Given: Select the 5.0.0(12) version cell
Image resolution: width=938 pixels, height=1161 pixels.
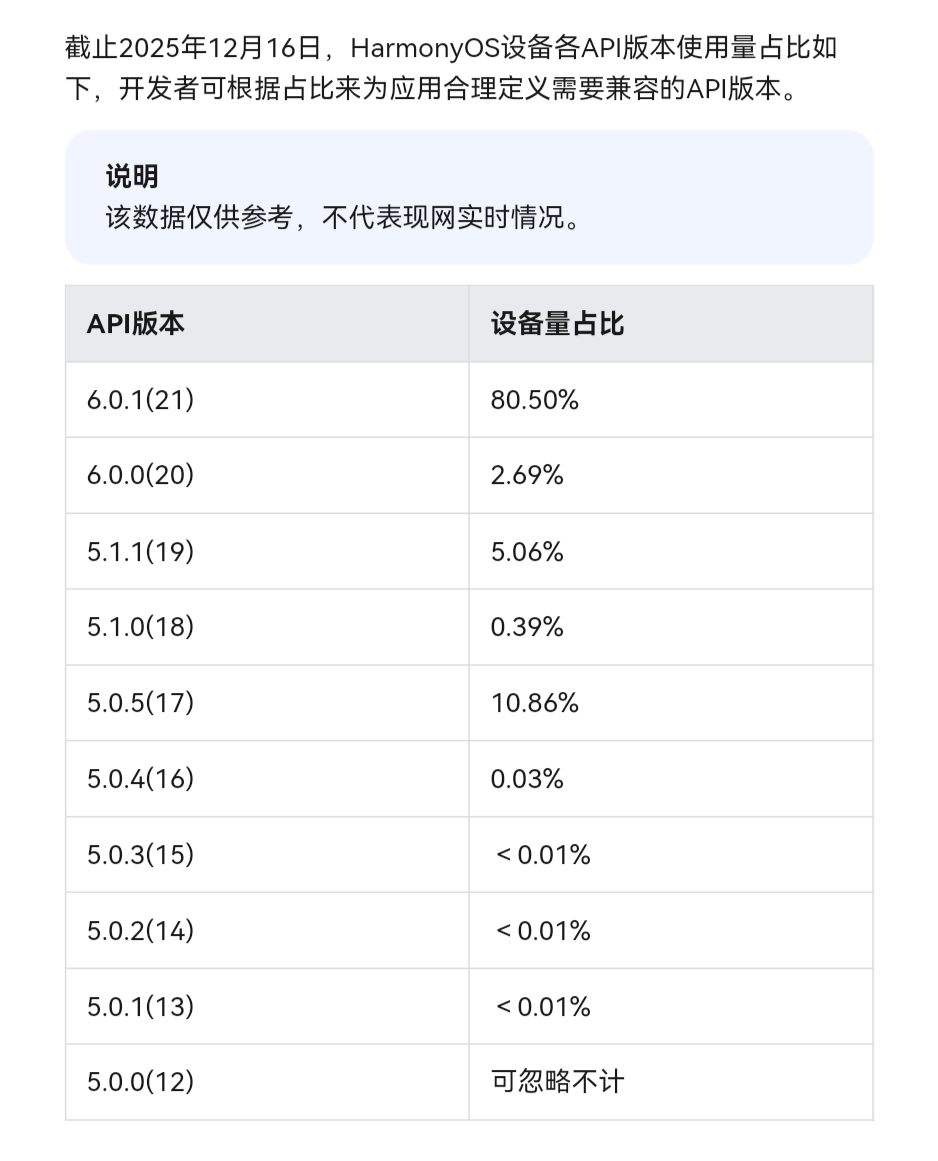Looking at the screenshot, I should pyautogui.click(x=140, y=1082).
